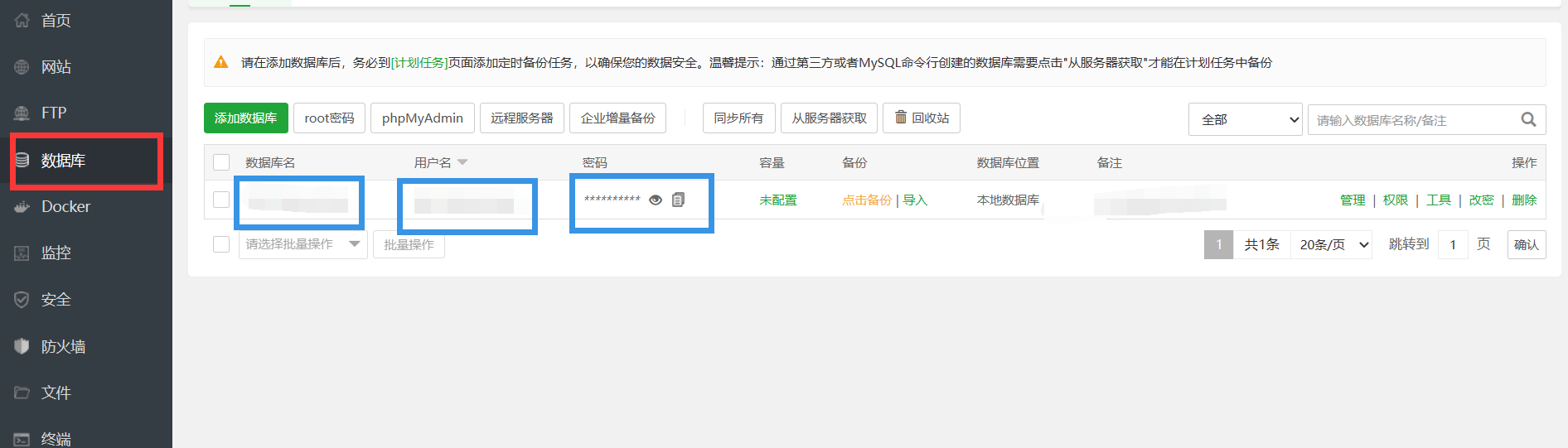
Task: Click the Docker whale icon
Action: coord(22,206)
